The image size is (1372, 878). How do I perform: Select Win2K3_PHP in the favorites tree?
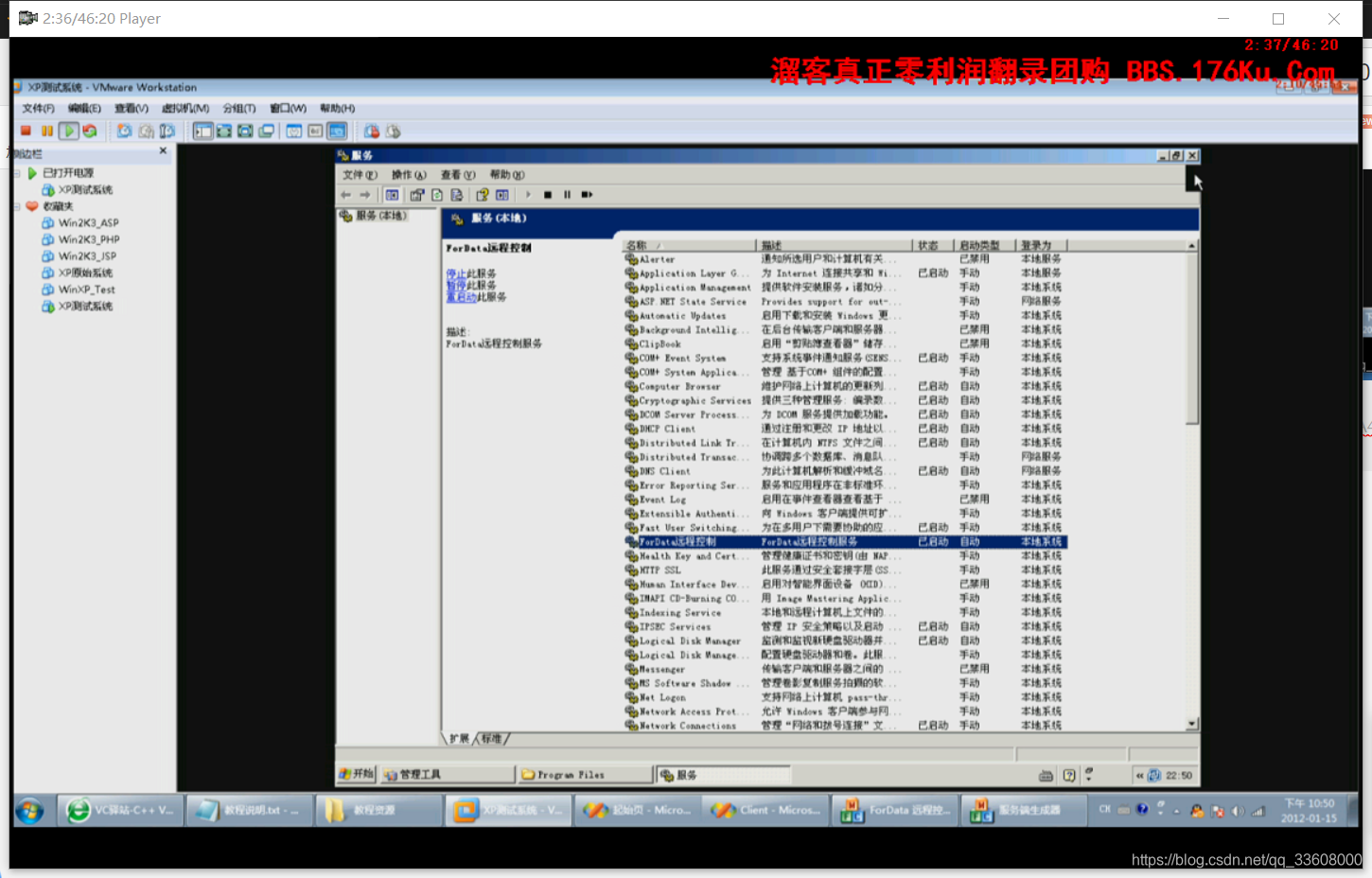[80, 240]
